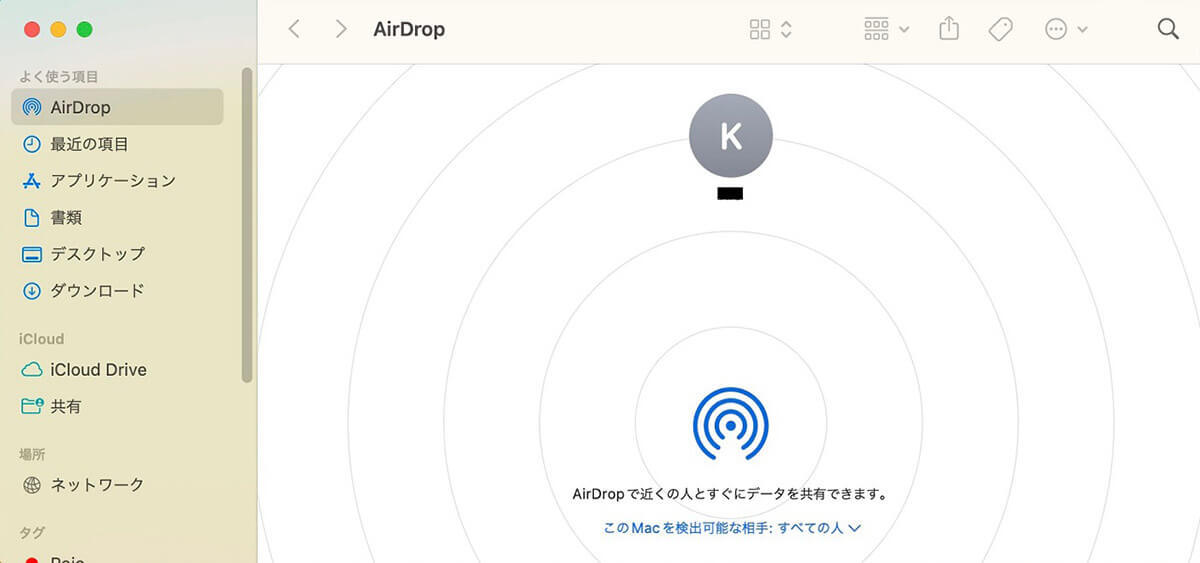Open デスクトップ in the sidebar
Screen dimensions: 1200x563
tap(117, 254)
